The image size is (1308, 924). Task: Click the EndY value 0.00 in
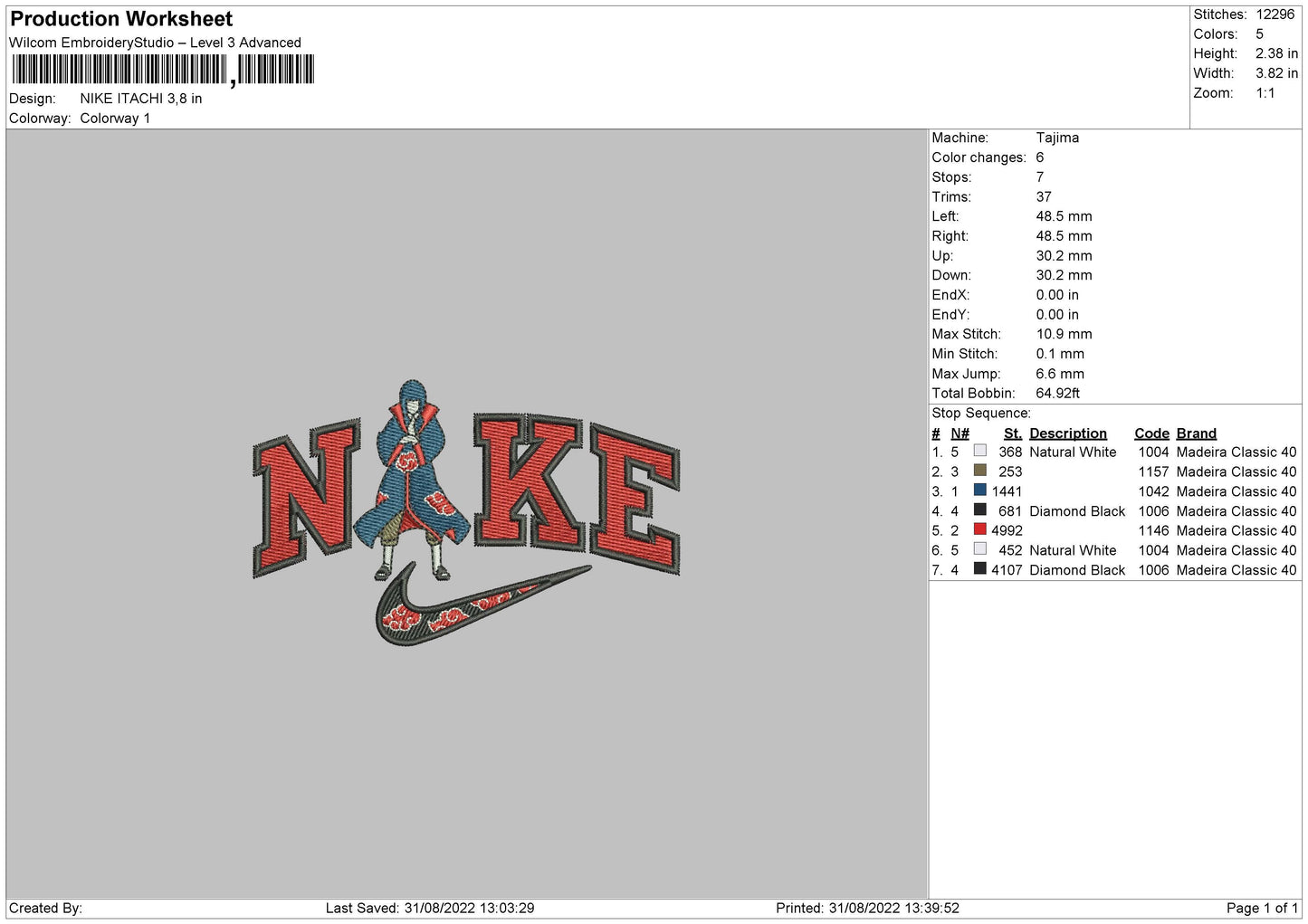coord(1057,315)
